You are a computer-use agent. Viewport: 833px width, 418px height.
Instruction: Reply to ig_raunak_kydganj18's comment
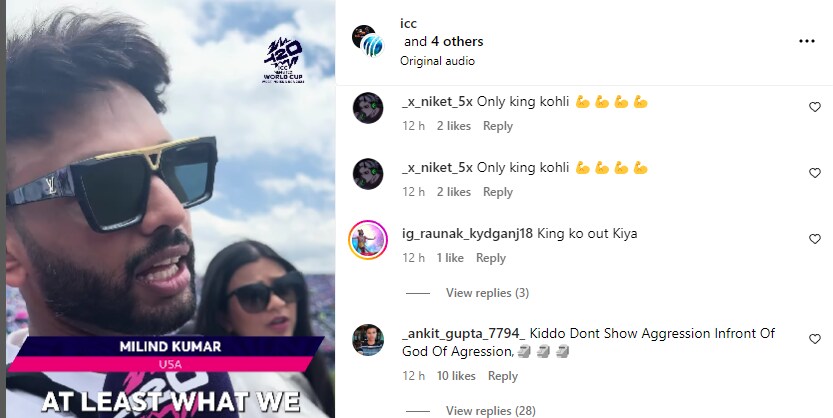click(490, 258)
